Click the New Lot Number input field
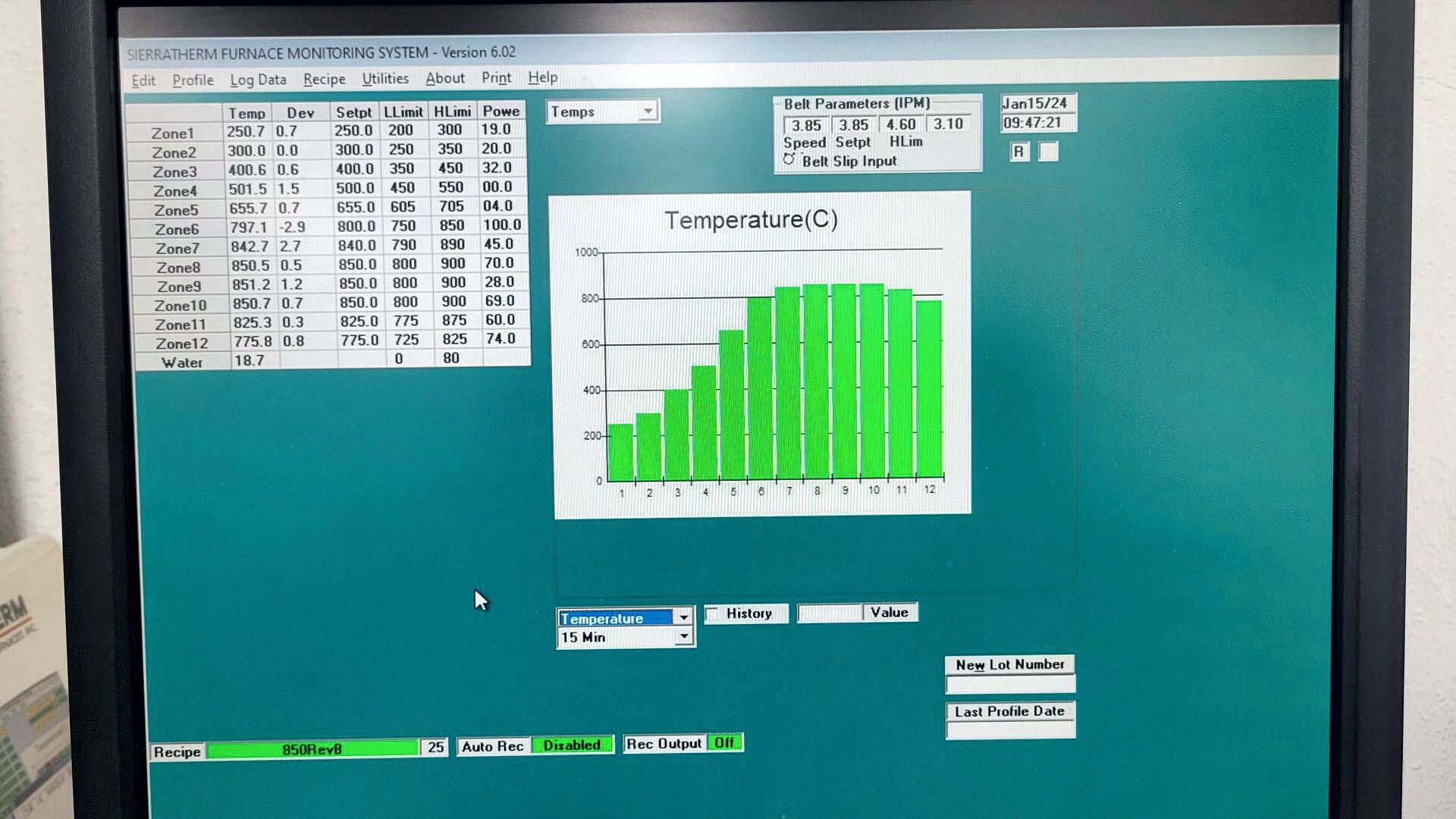 tap(1010, 685)
